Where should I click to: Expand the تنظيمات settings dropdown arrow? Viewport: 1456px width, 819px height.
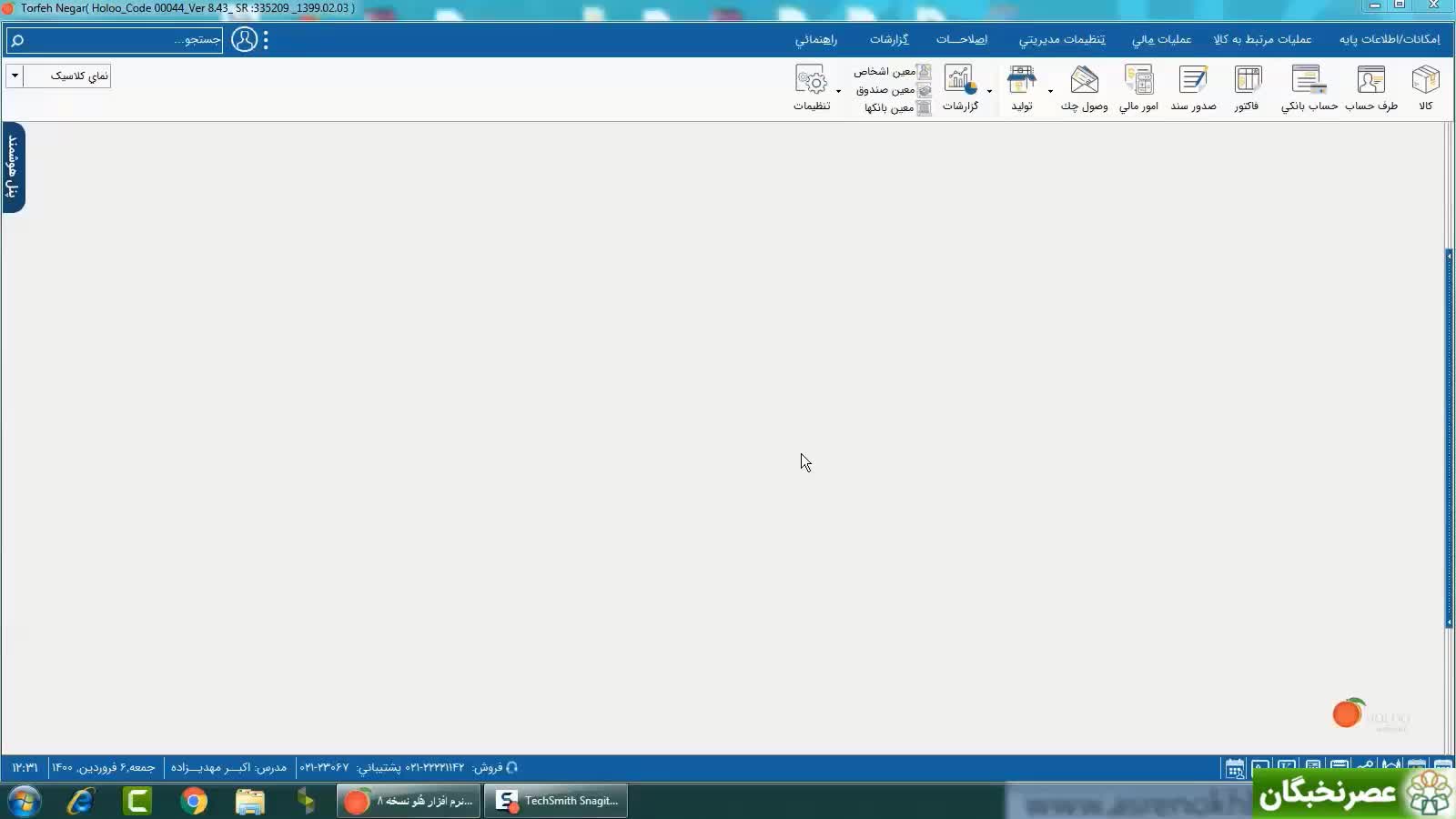(x=838, y=91)
